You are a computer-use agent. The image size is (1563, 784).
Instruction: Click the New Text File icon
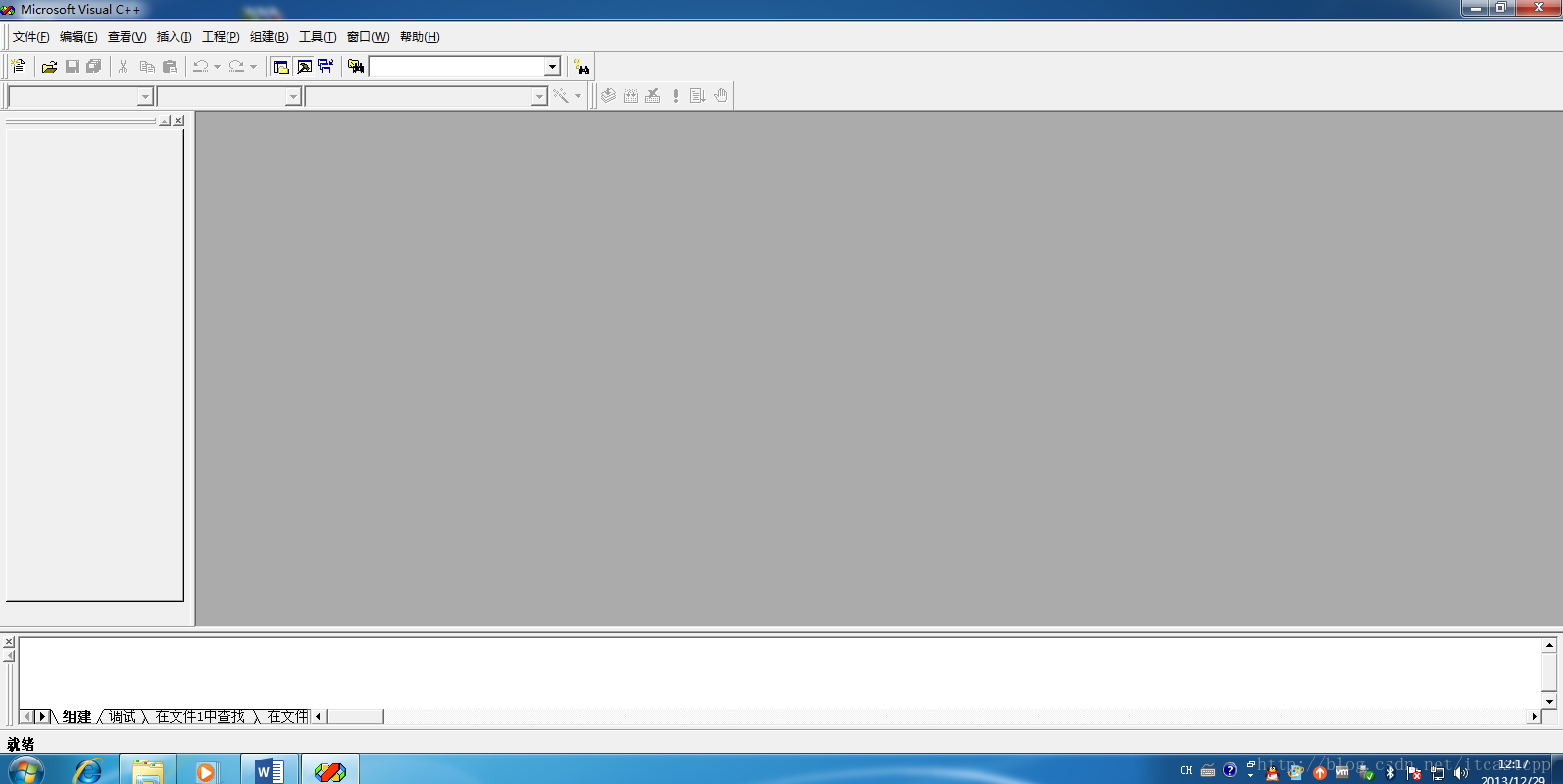point(19,67)
